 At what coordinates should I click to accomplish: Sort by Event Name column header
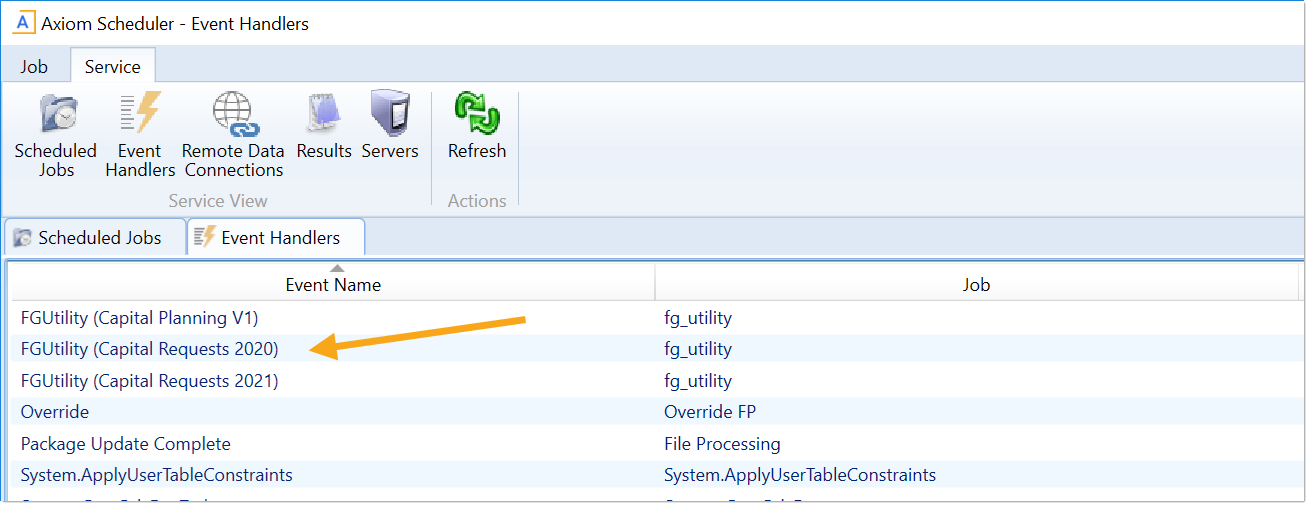pos(333,285)
